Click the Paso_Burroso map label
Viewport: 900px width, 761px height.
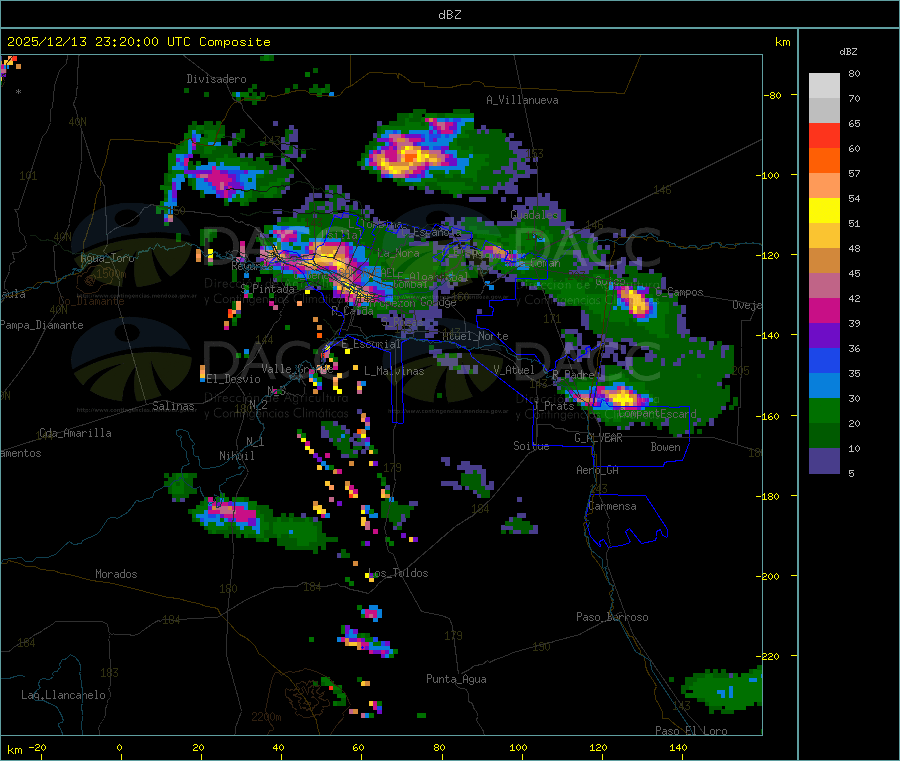612,618
